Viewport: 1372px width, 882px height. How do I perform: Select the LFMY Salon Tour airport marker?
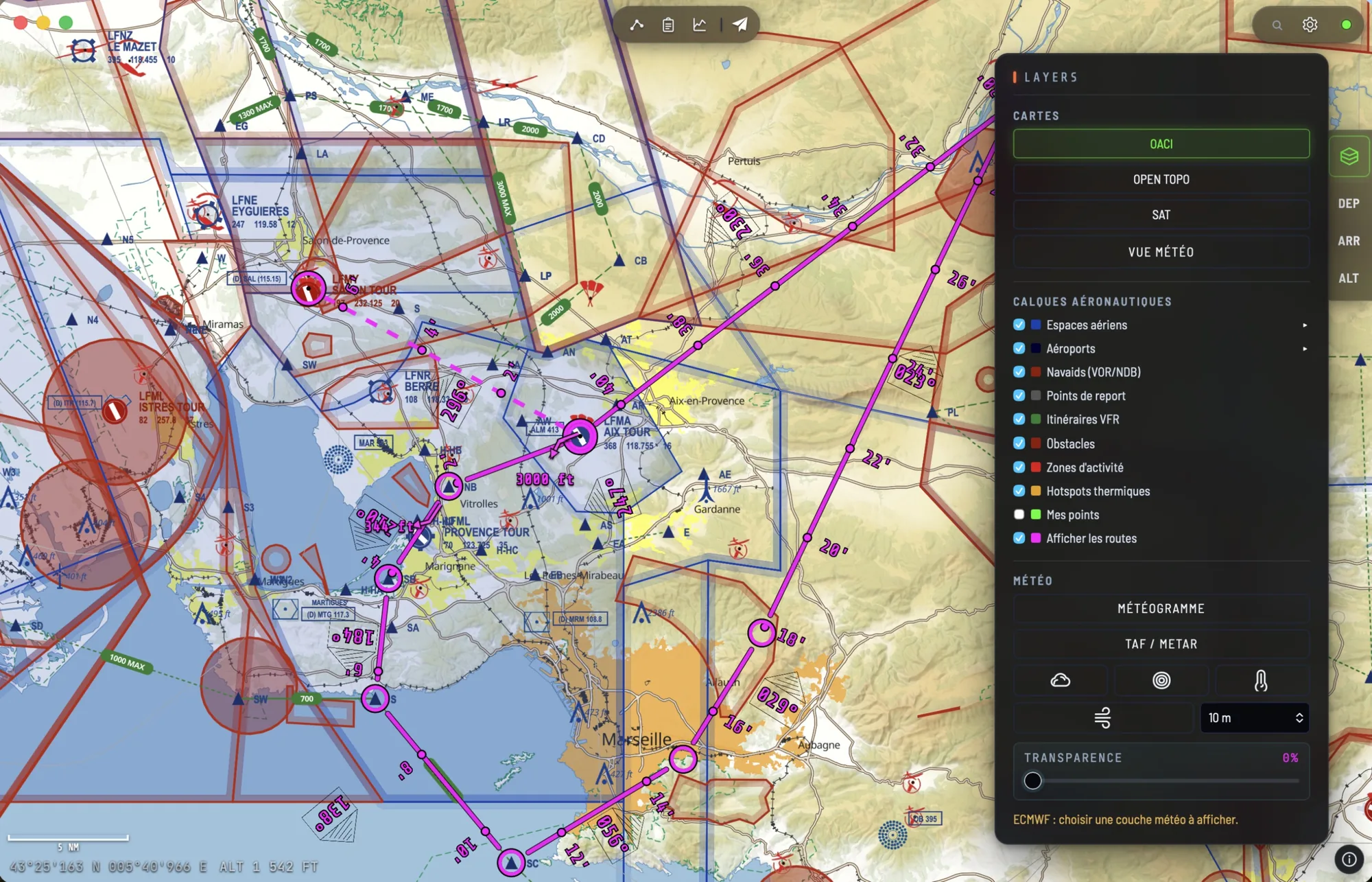309,288
